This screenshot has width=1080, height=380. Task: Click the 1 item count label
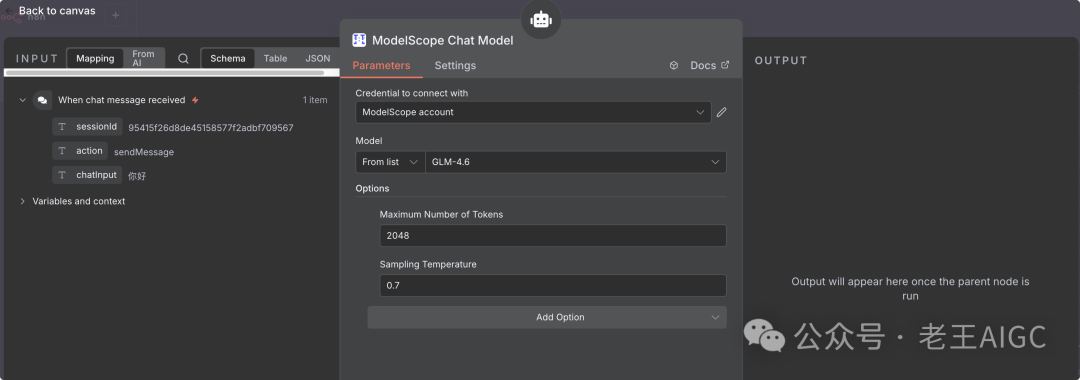click(x=315, y=100)
